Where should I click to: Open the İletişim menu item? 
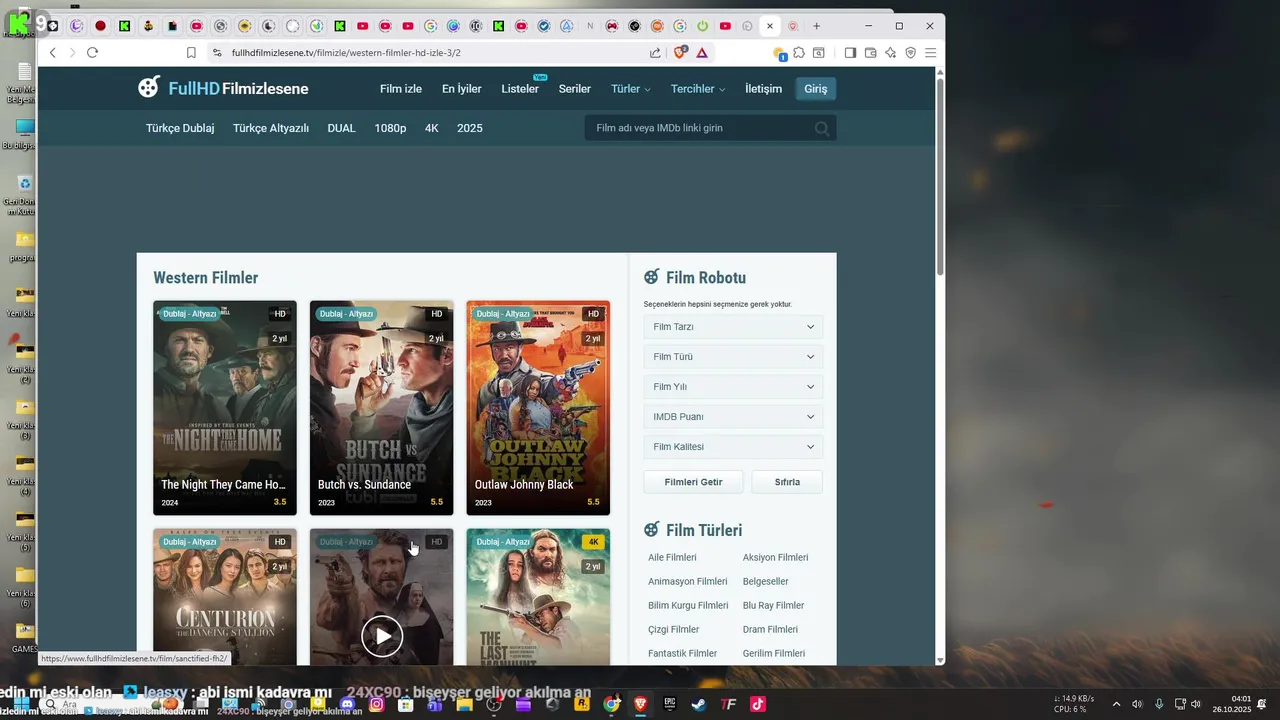pyautogui.click(x=764, y=89)
